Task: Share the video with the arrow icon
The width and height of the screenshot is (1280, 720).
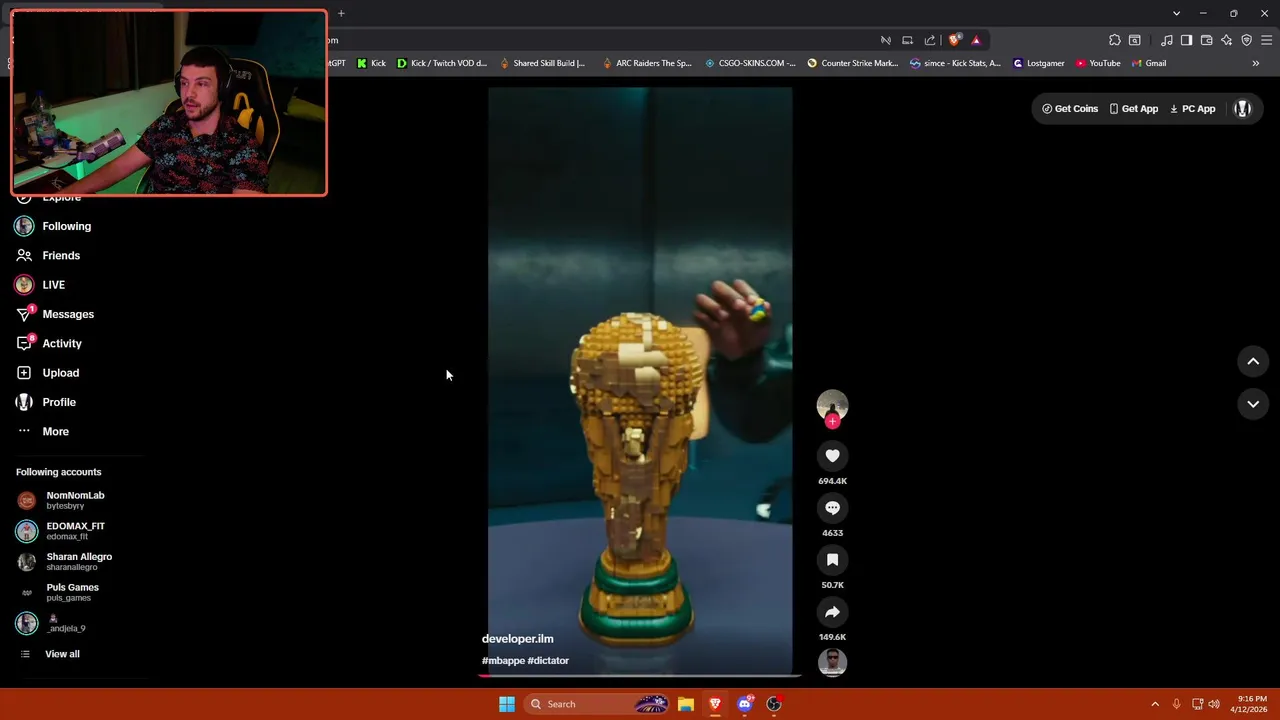Action: (x=832, y=612)
